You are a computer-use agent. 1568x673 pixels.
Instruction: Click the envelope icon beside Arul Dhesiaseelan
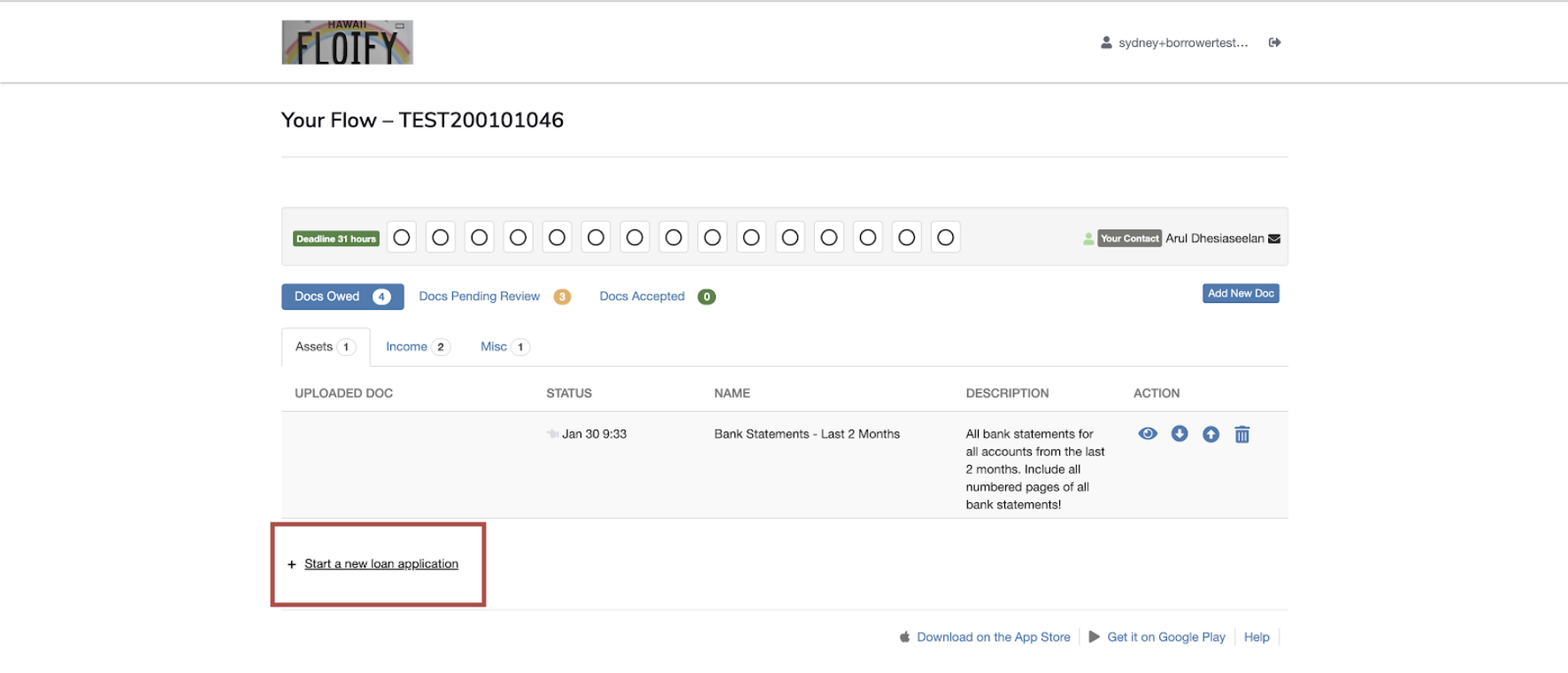1274,239
